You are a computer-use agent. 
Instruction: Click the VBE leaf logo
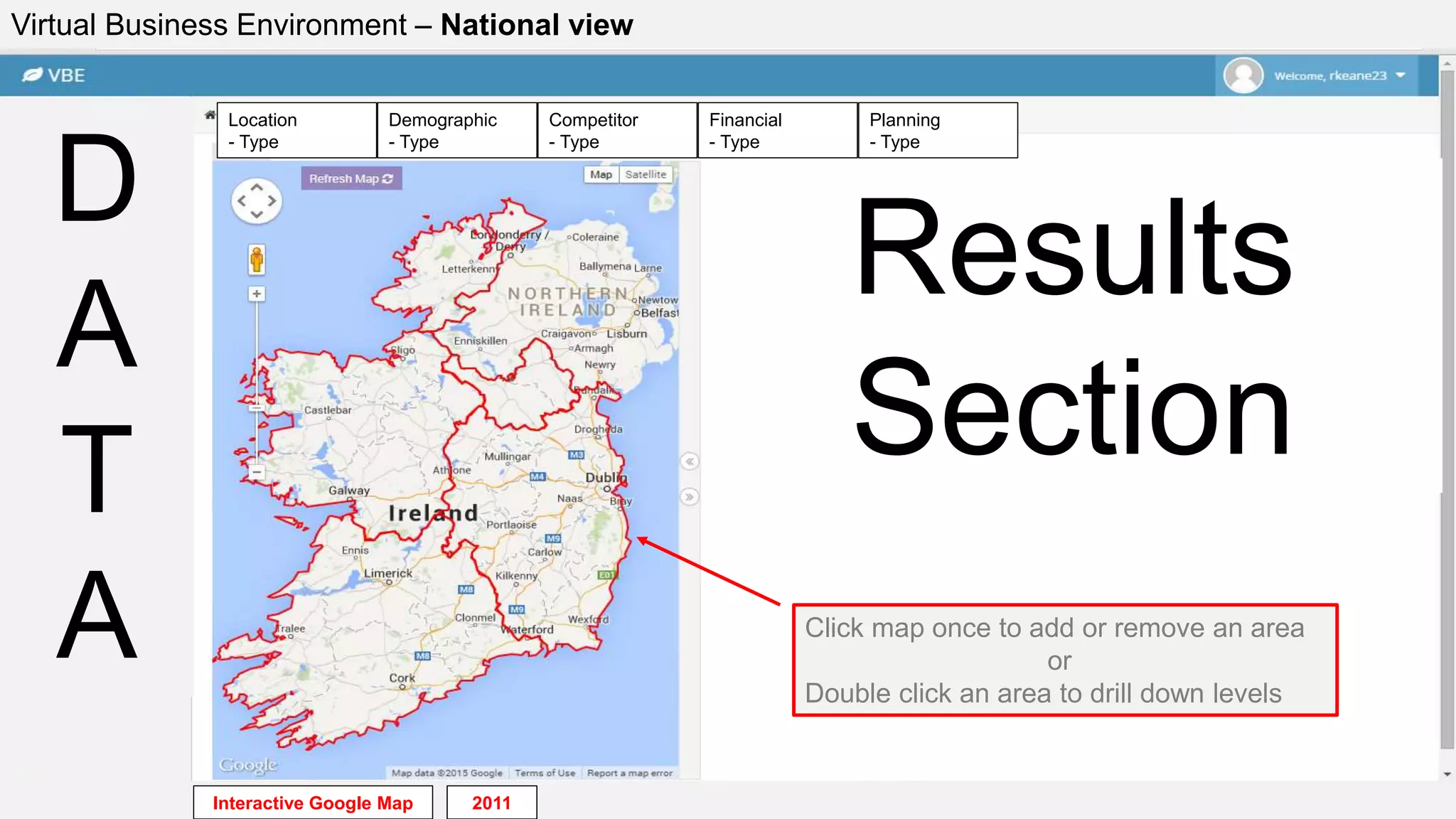[33, 75]
